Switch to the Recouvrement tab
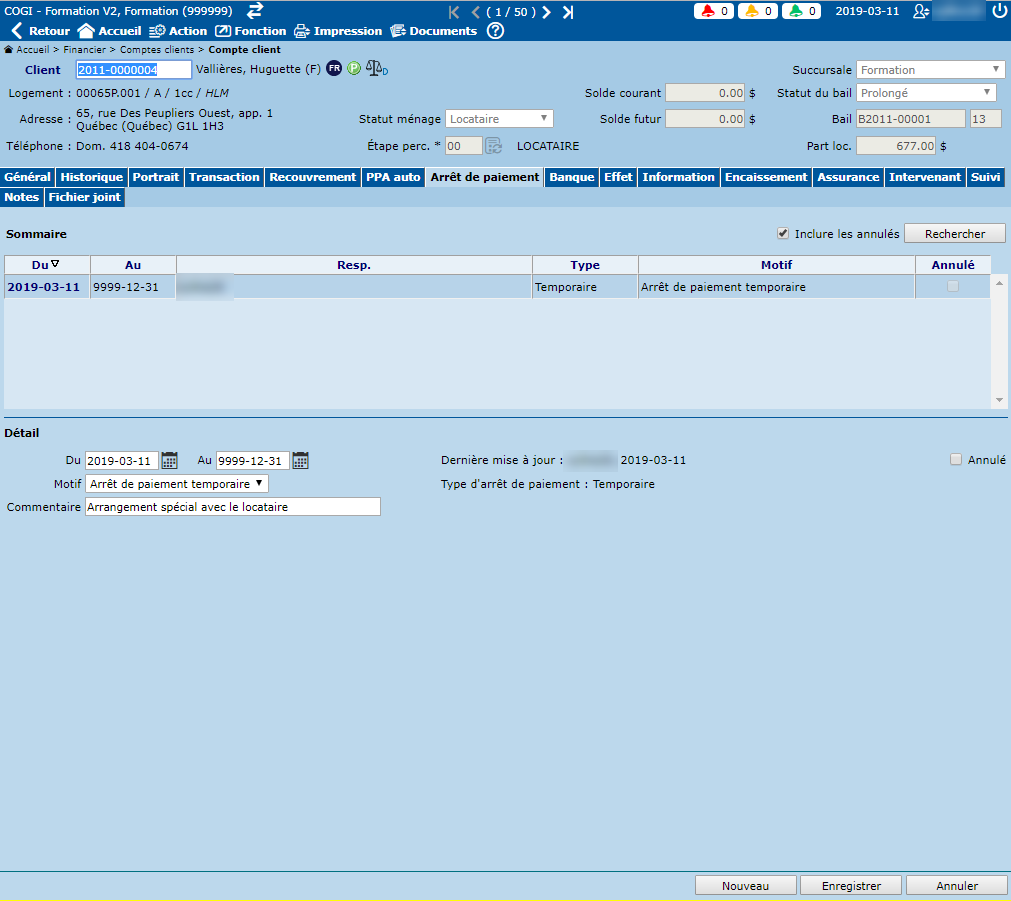 313,177
